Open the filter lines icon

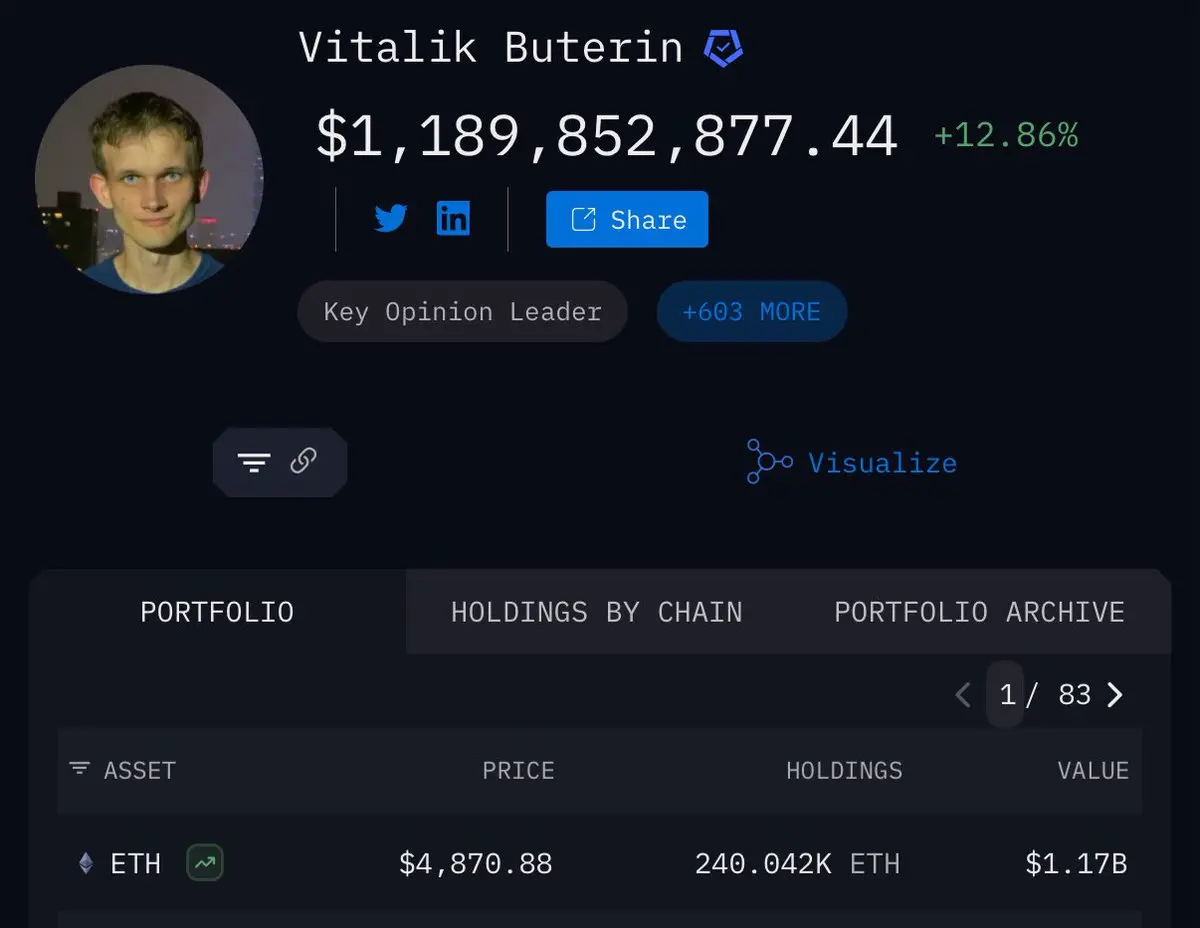[x=254, y=462]
